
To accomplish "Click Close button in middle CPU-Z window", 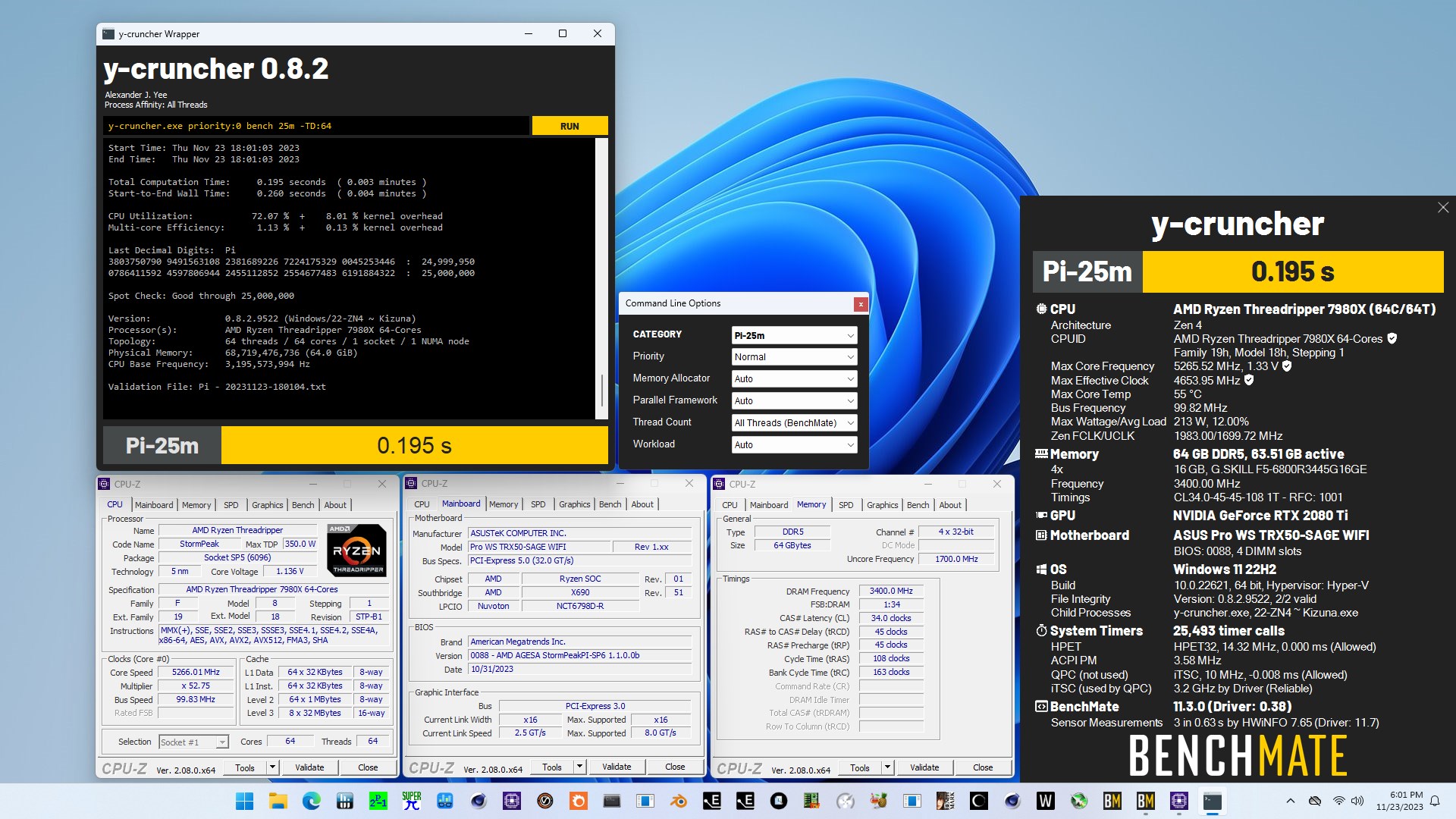I will (x=675, y=767).
